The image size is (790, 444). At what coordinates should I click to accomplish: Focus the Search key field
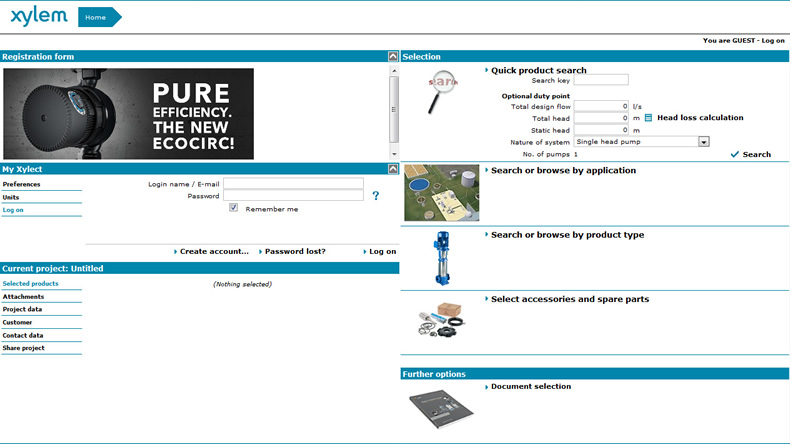point(601,80)
